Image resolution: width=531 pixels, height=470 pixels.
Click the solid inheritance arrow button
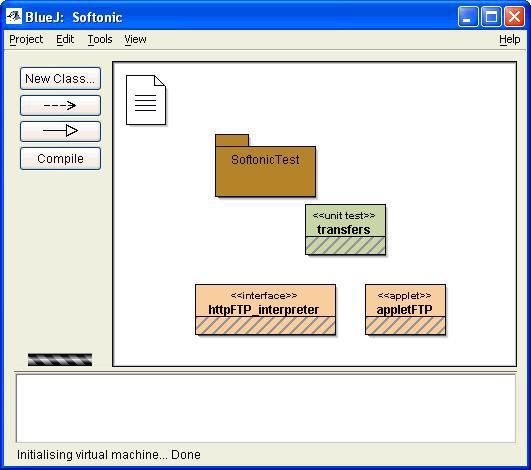pos(60,131)
